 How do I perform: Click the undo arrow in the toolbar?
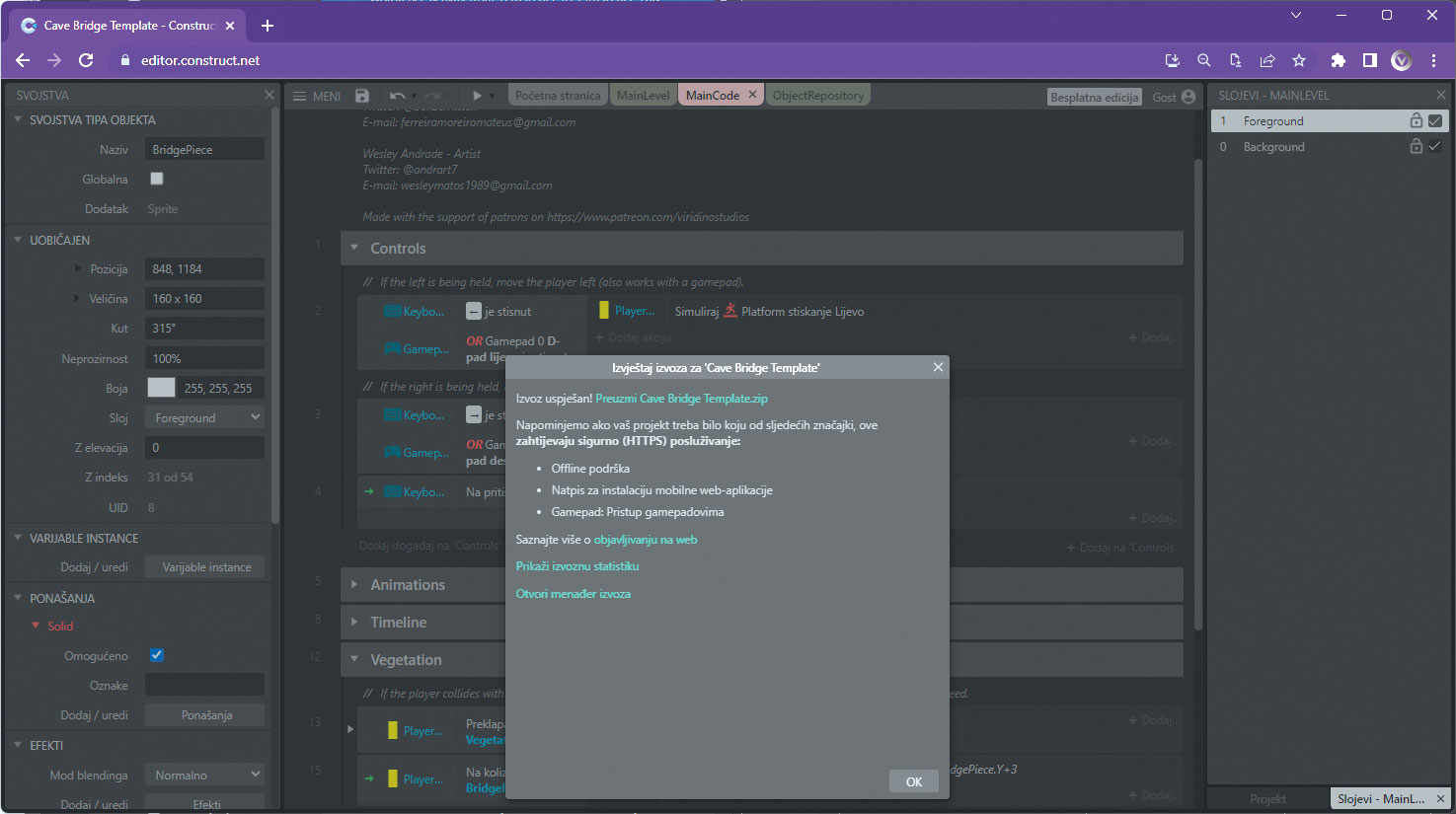[397, 96]
